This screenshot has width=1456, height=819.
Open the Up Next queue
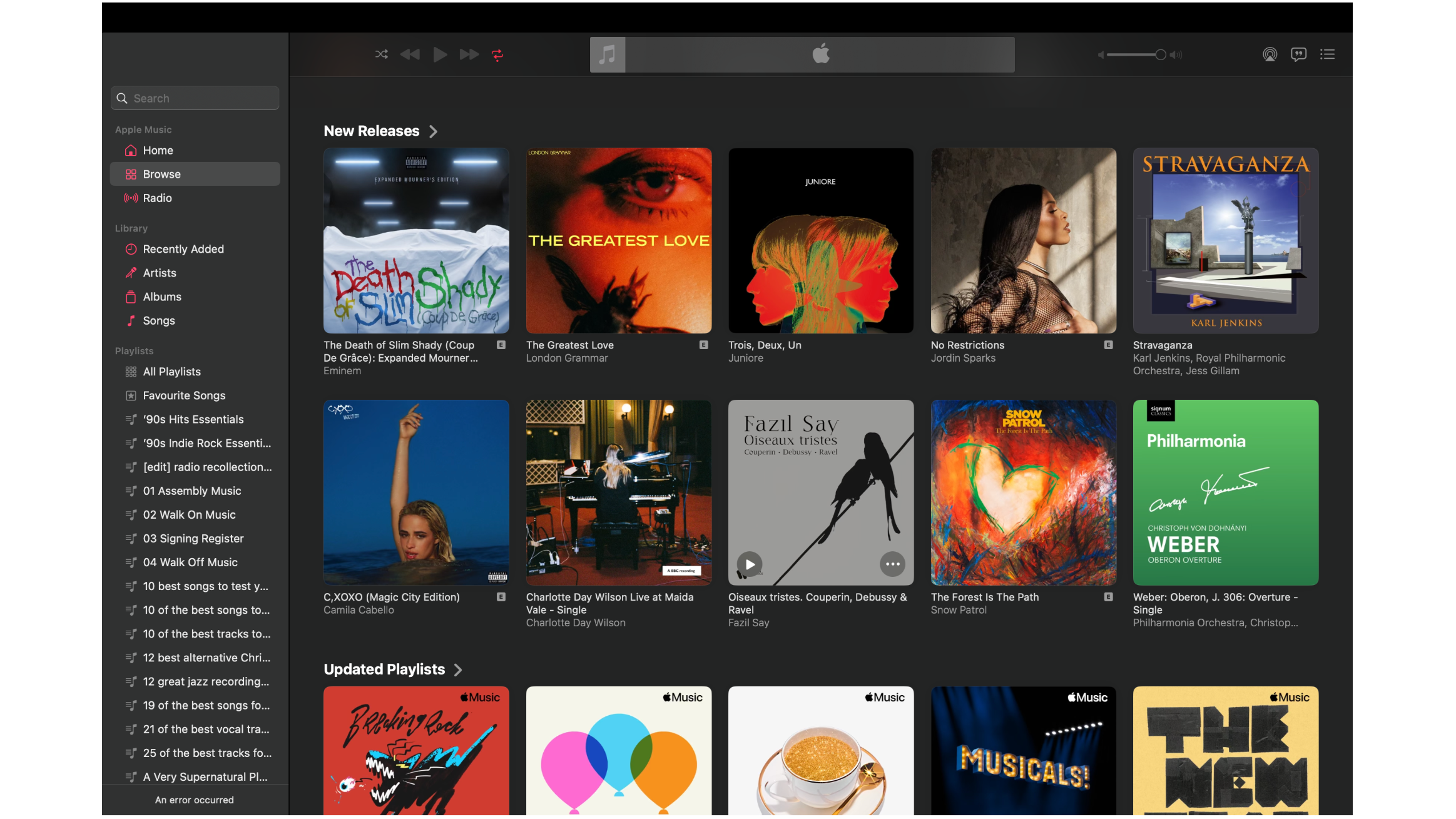pos(1327,54)
